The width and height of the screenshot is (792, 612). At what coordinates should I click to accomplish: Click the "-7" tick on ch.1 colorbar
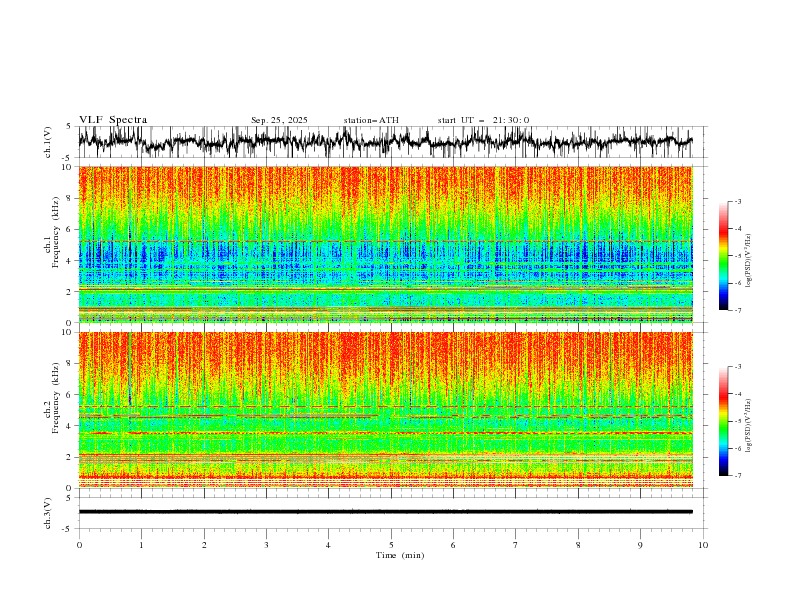[x=738, y=310]
